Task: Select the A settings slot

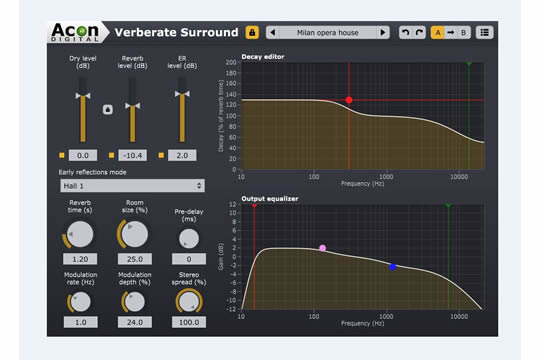Action: click(438, 32)
